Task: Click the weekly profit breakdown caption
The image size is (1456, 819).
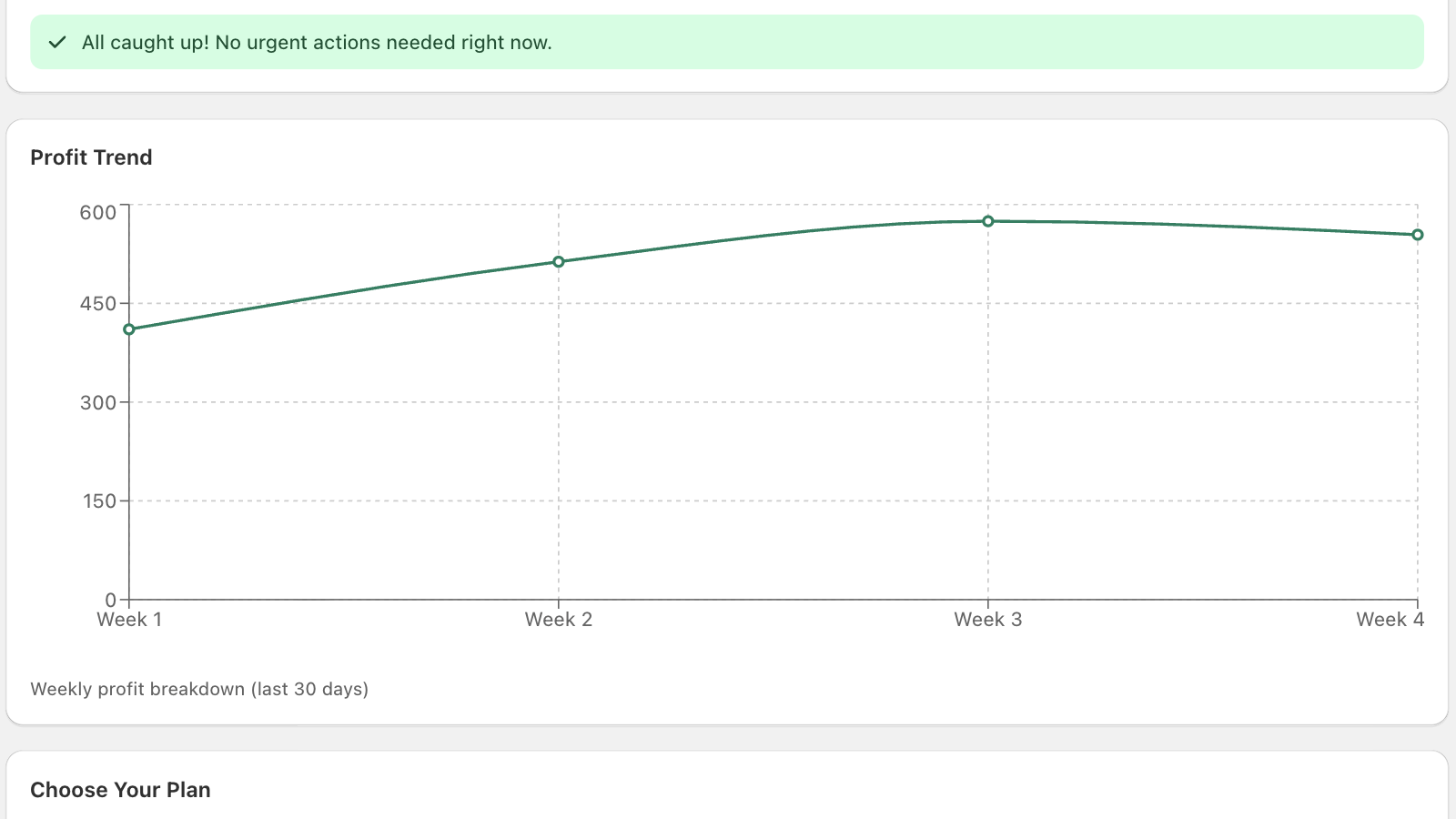Action: pos(199,689)
